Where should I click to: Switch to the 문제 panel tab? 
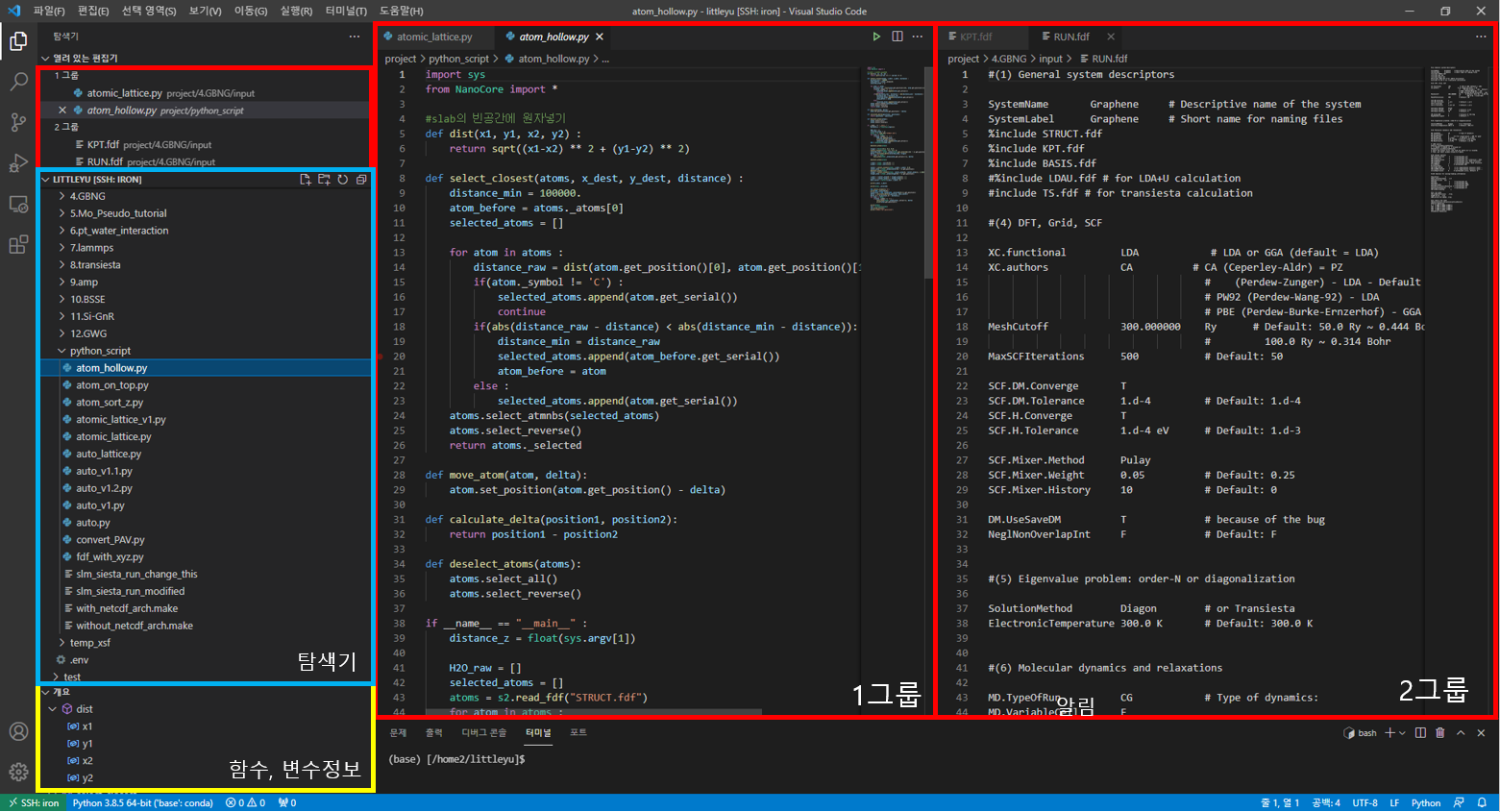(x=398, y=732)
